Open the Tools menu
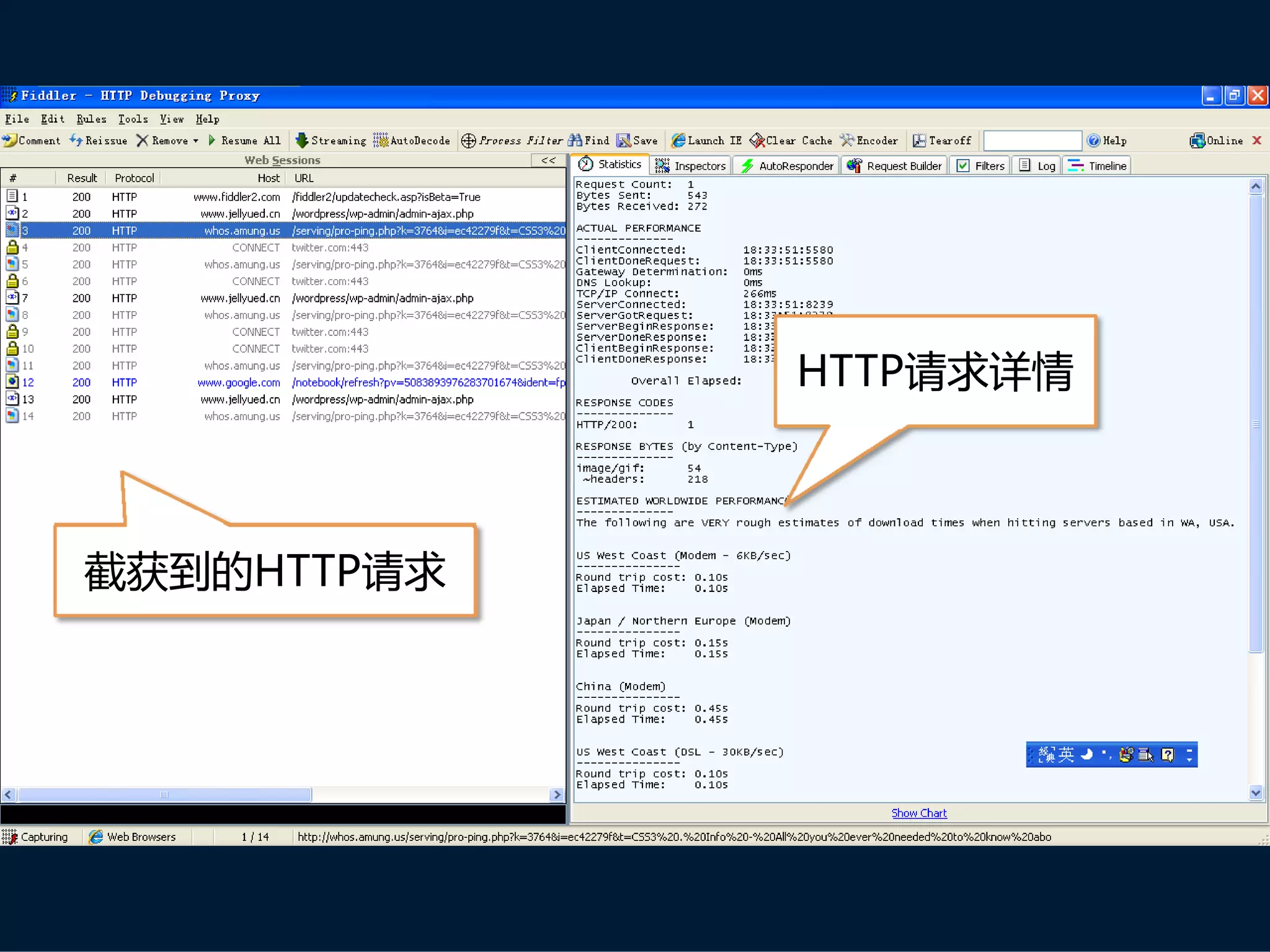The width and height of the screenshot is (1270, 952). click(133, 119)
